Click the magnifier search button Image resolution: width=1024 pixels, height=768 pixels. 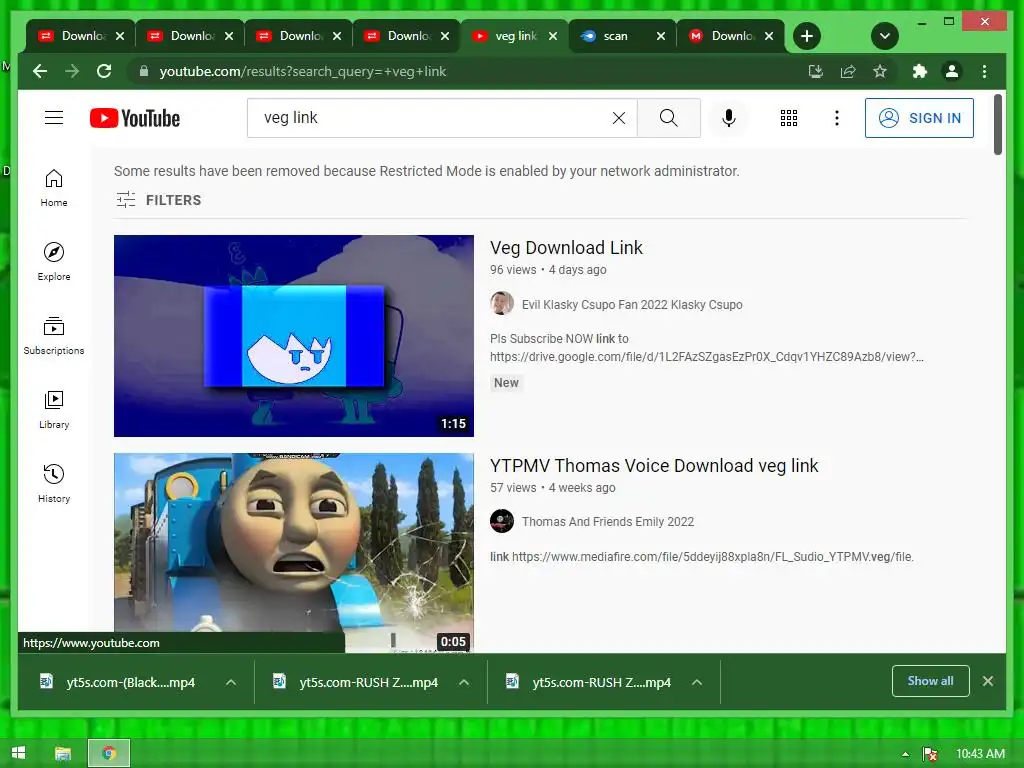point(669,118)
